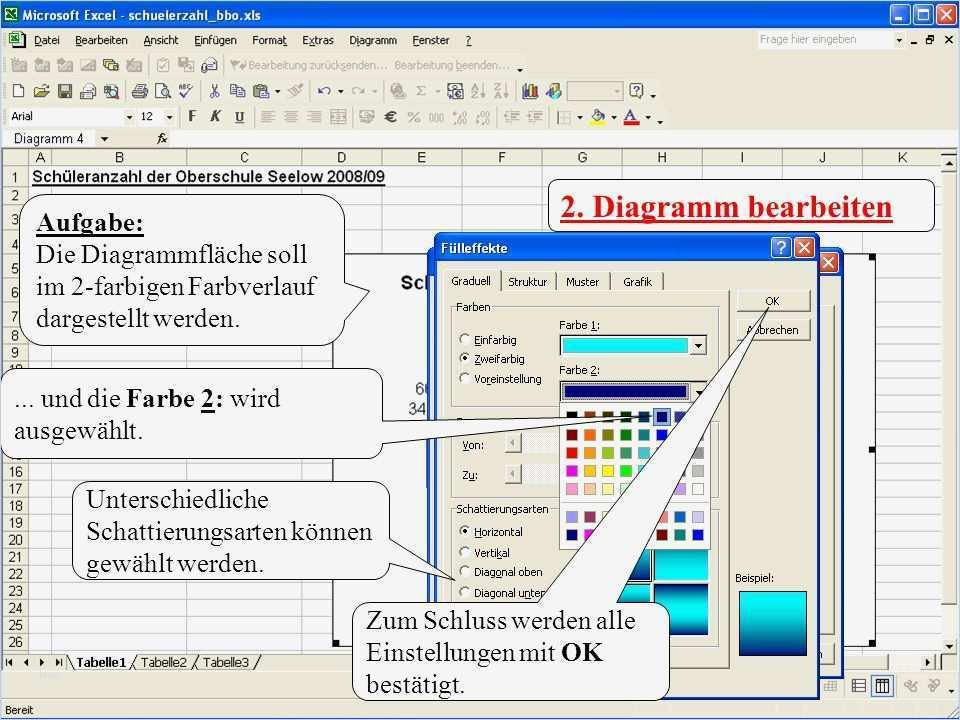The height and width of the screenshot is (720, 960).
Task: Select the Voreinstellung radio button
Action: pos(464,378)
